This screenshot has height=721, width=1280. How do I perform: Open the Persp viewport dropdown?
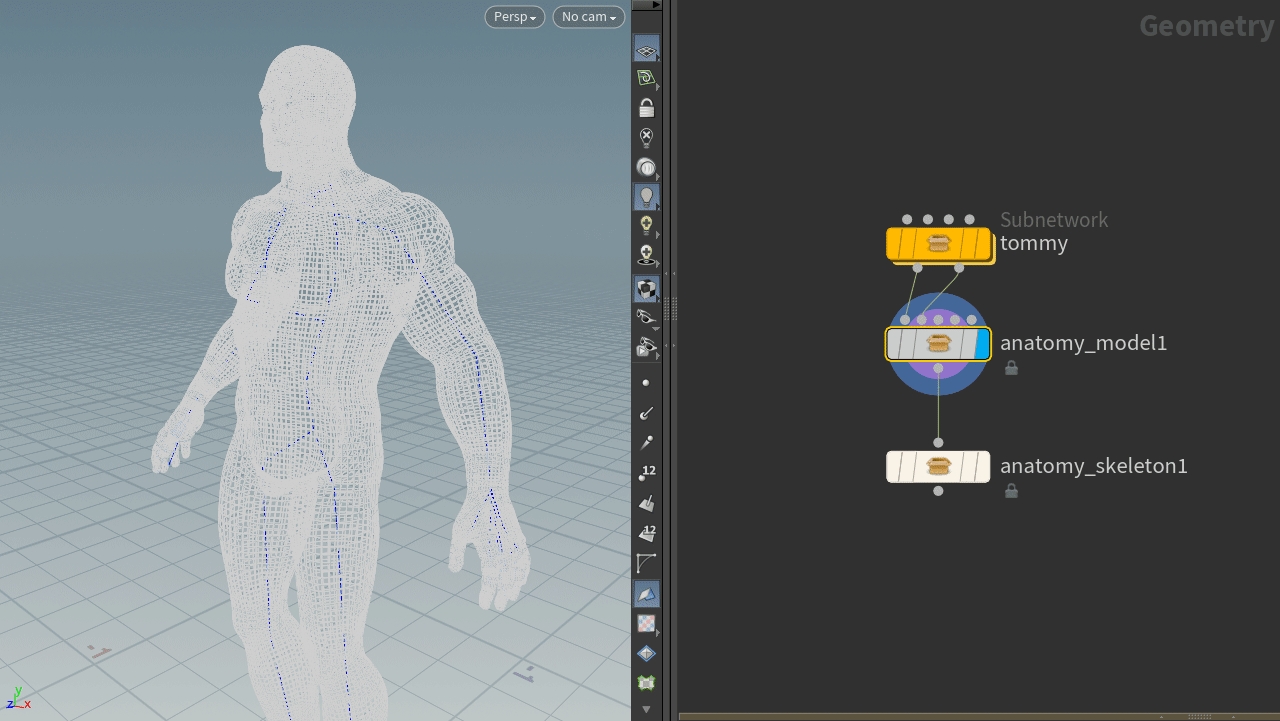click(515, 17)
